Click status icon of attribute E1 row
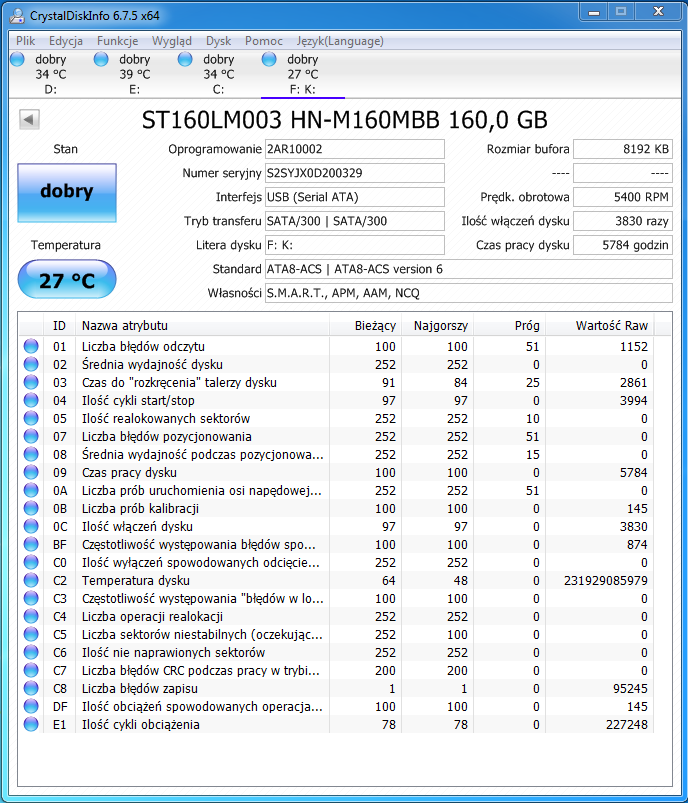Viewport: 688px width, 803px height. click(31, 724)
